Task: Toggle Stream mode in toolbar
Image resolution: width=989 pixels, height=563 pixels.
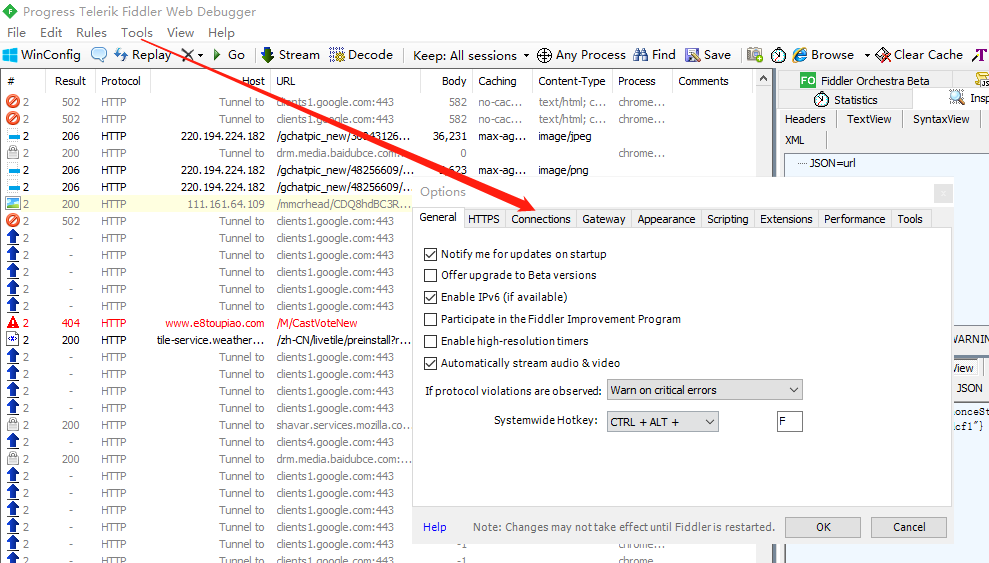Action: [291, 55]
